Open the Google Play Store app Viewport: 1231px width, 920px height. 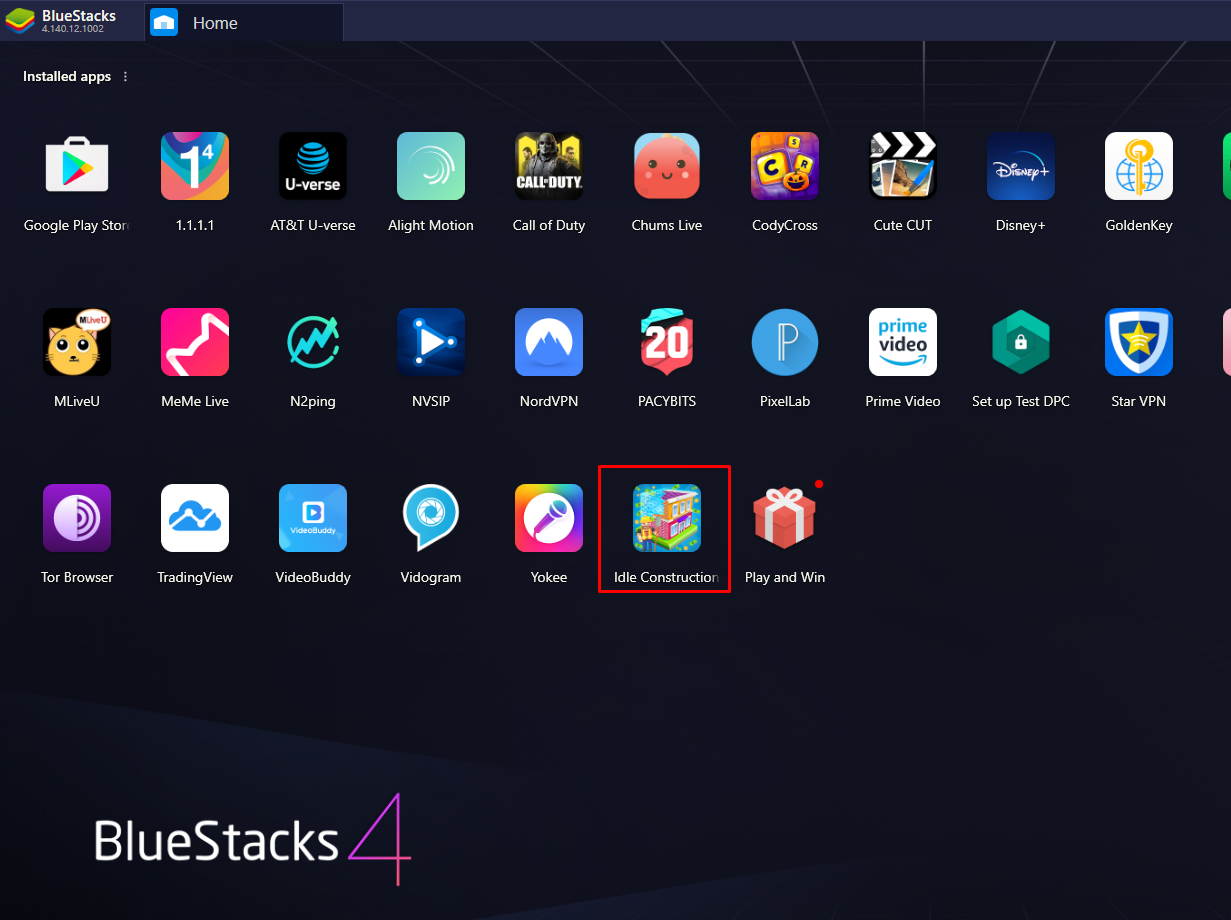click(77, 166)
